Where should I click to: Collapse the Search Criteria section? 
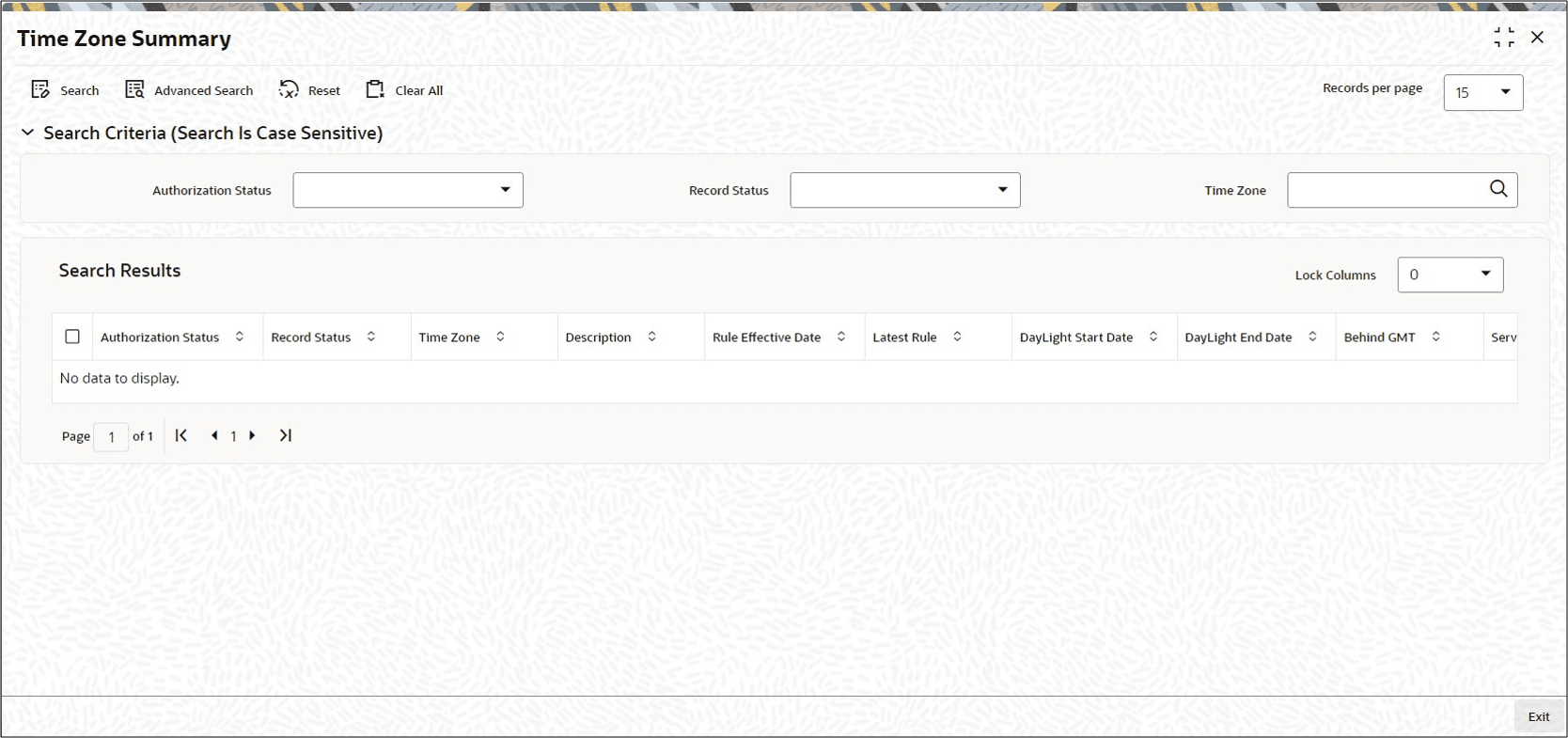(x=28, y=133)
